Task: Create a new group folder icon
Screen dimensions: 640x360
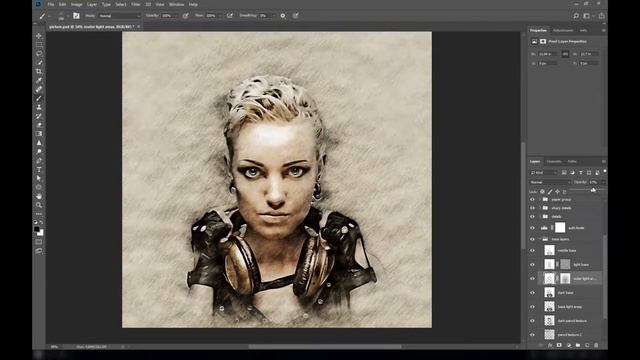Action: point(578,345)
